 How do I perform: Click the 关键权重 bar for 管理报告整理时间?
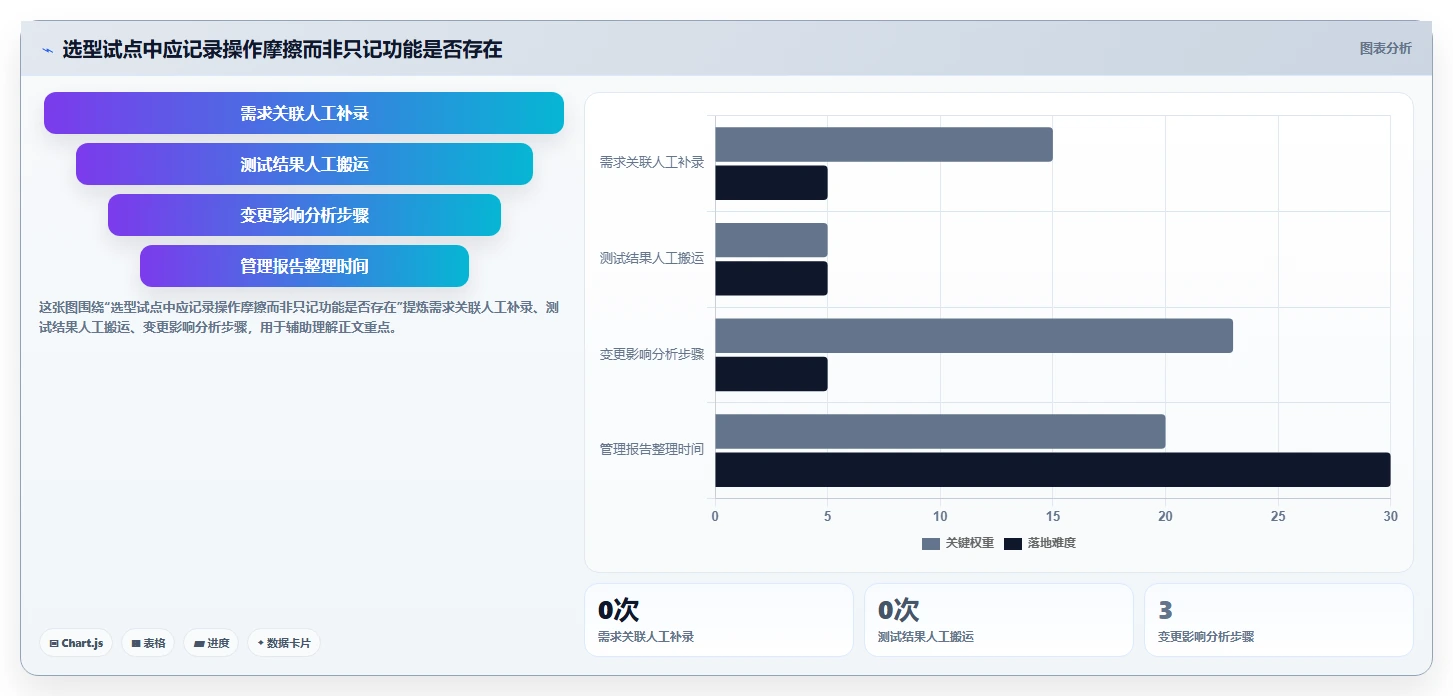pos(940,431)
